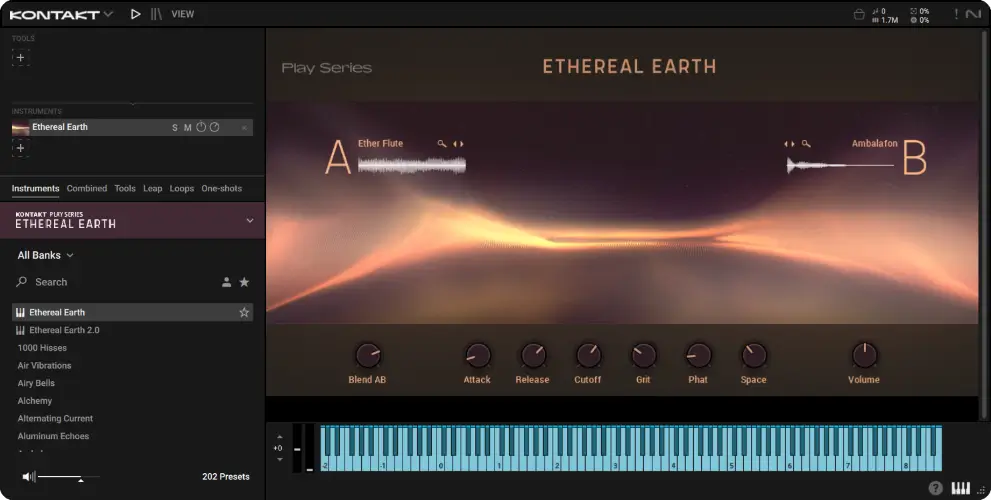Click the Grit knob
This screenshot has width=991, height=500.
(x=643, y=356)
